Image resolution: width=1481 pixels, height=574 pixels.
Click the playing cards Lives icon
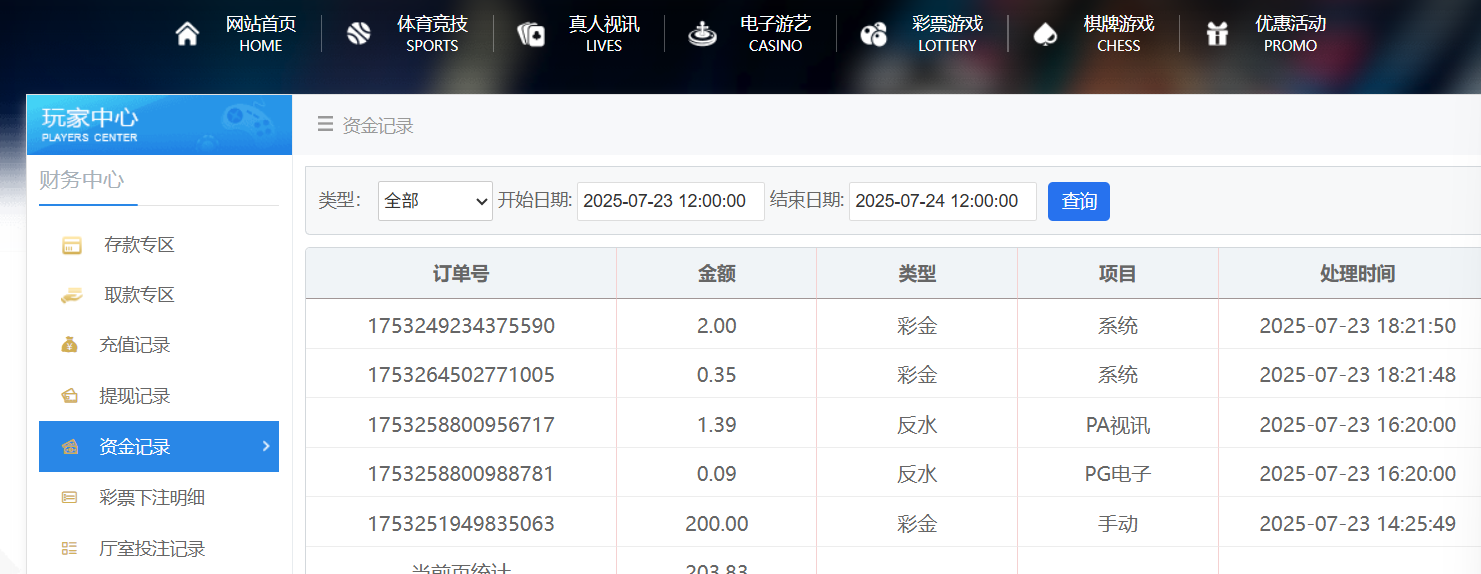[531, 34]
